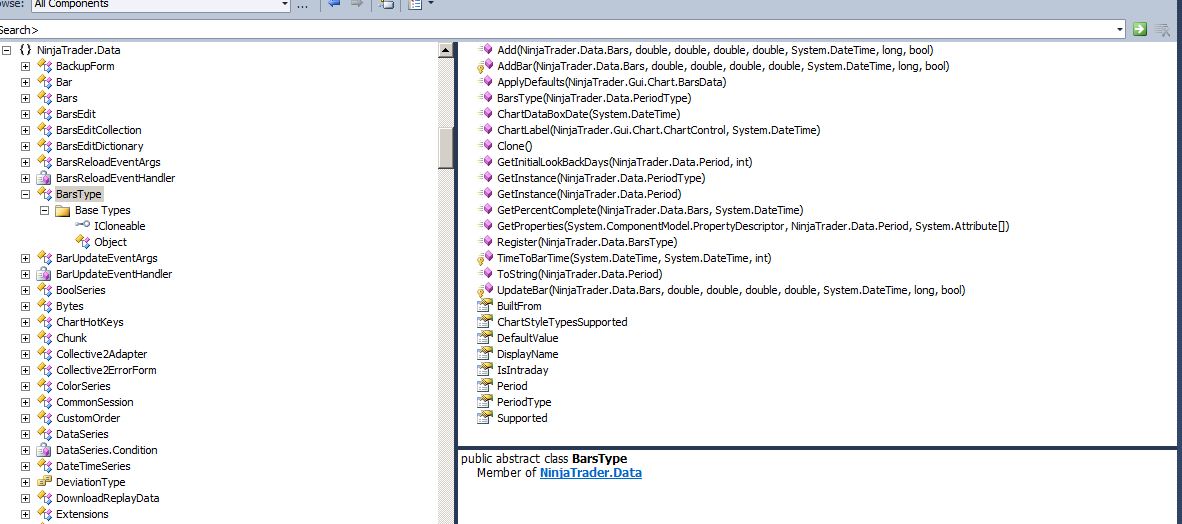
Task: Click the Clone() method icon
Action: coord(485,146)
